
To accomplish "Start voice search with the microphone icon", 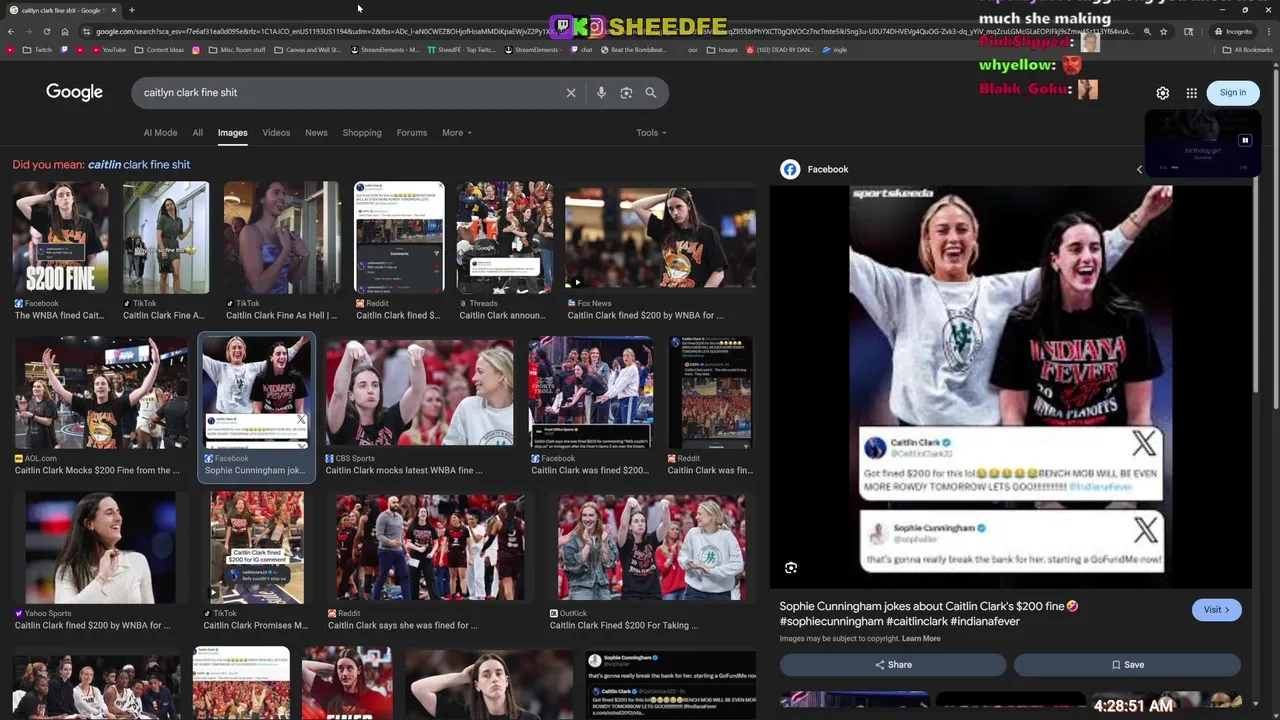I will pyautogui.click(x=601, y=93).
